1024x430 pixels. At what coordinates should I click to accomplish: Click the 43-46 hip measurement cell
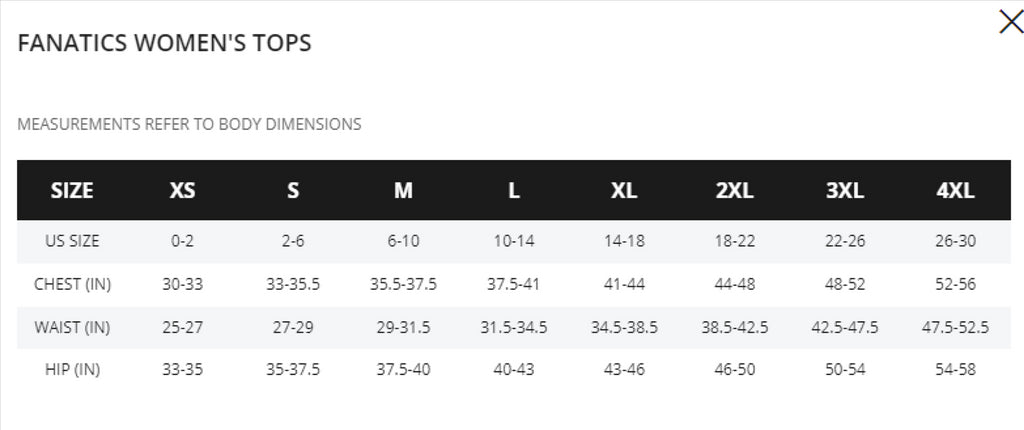(x=624, y=369)
